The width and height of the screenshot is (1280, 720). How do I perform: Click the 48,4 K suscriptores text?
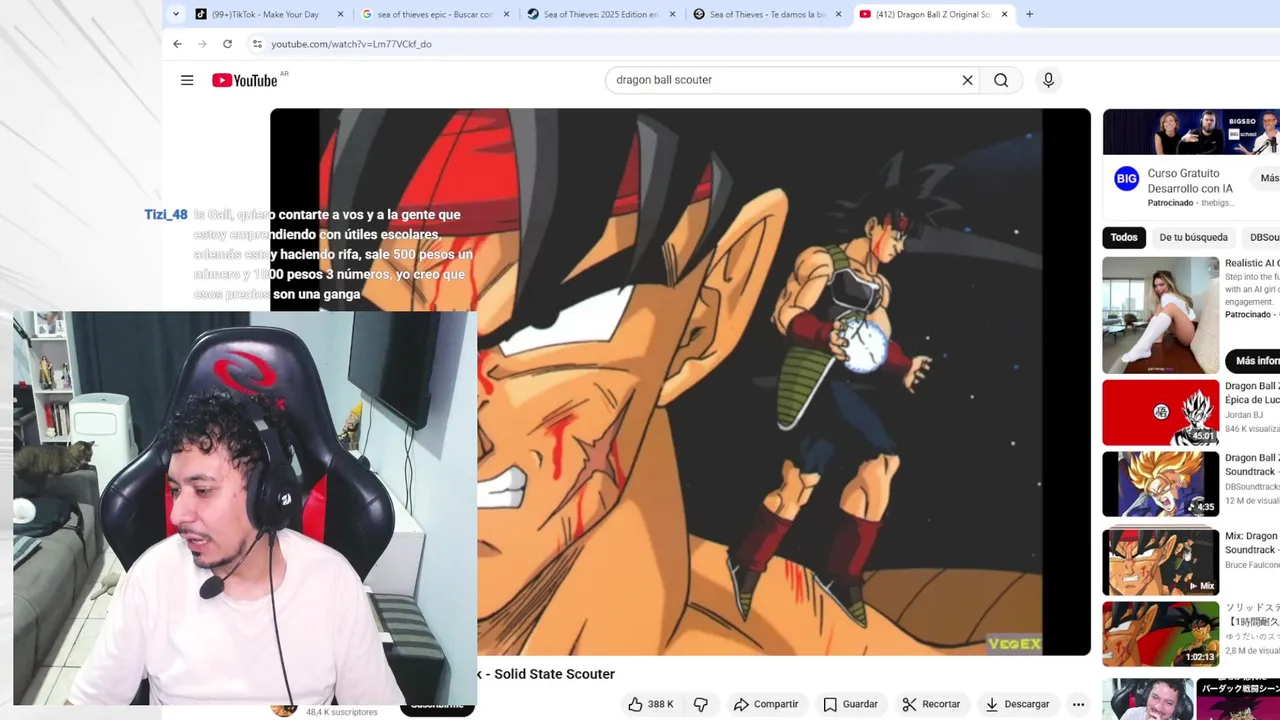[342, 712]
